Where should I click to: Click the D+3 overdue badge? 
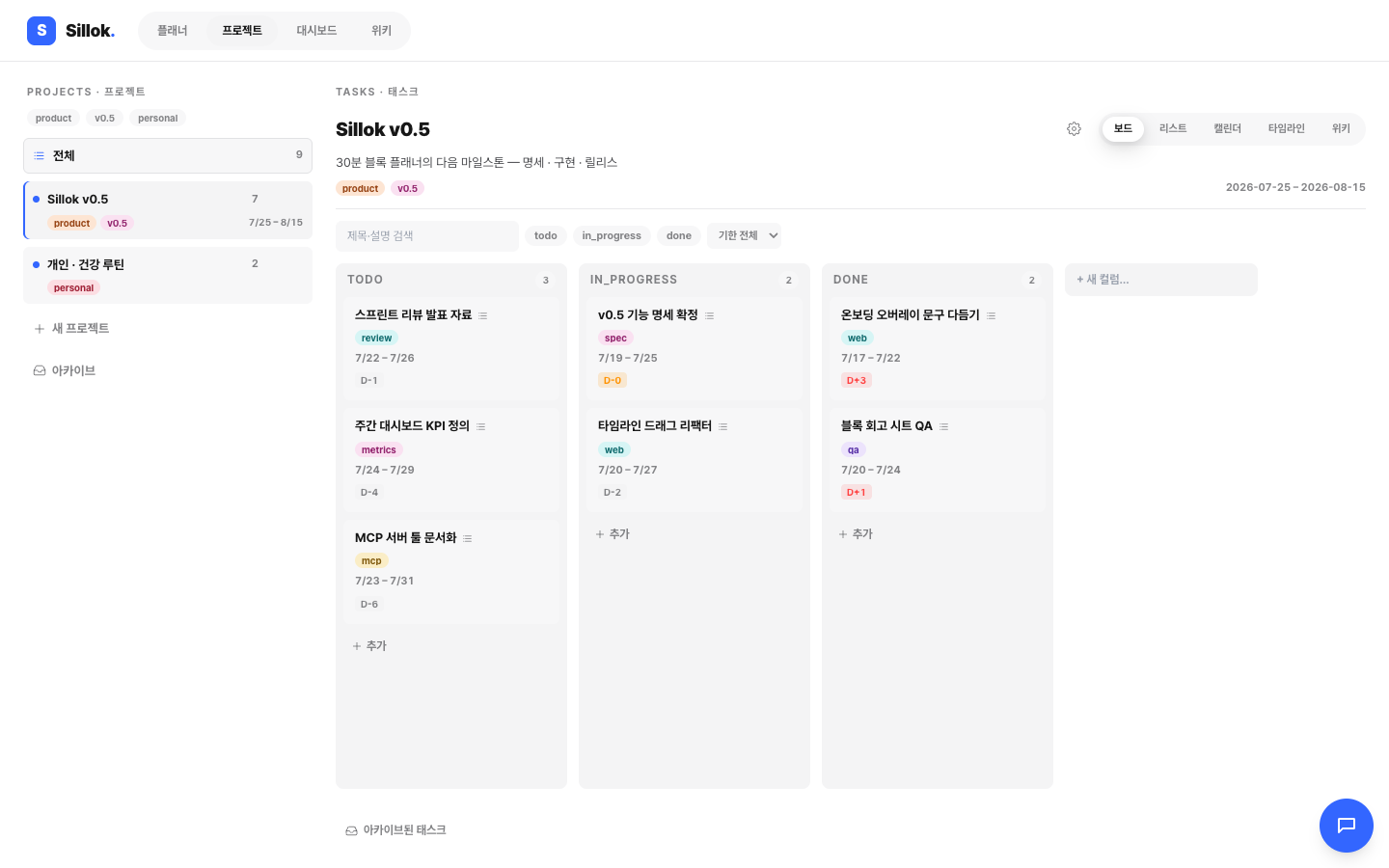[x=857, y=380]
